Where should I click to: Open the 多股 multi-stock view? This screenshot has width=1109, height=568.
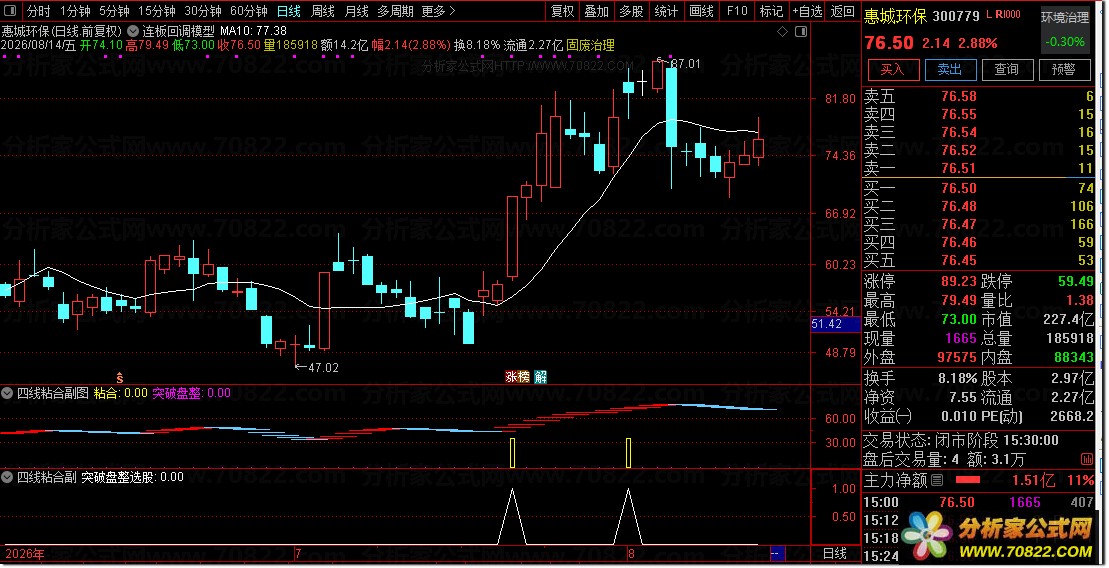coord(631,11)
